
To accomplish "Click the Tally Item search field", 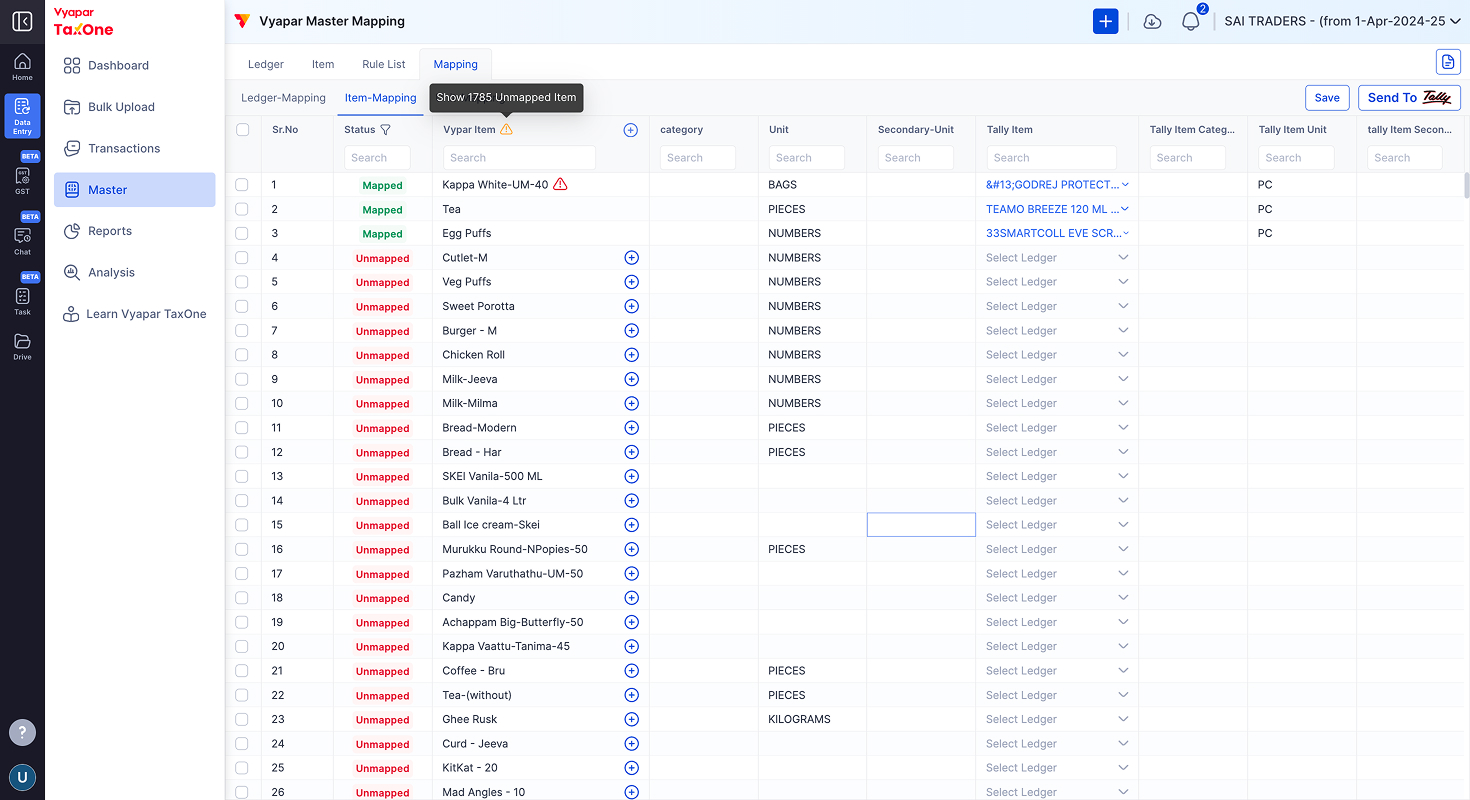I will (1051, 158).
